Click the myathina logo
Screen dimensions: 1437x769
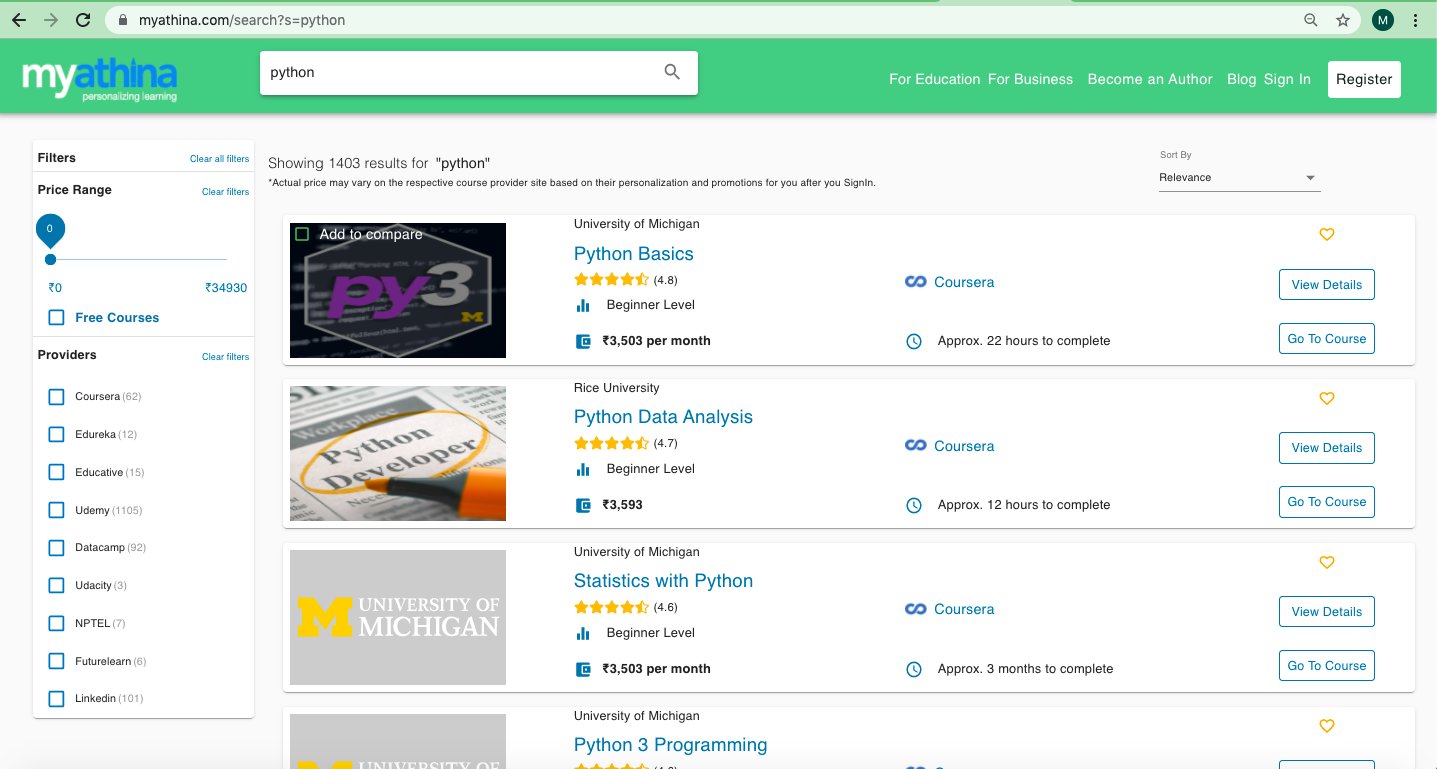click(100, 79)
